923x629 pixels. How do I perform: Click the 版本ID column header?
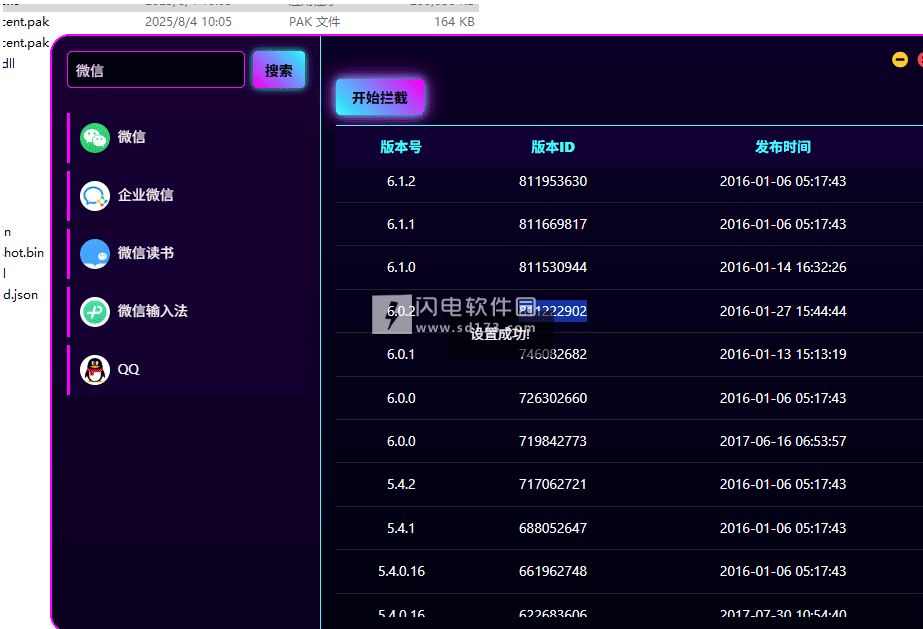[553, 147]
